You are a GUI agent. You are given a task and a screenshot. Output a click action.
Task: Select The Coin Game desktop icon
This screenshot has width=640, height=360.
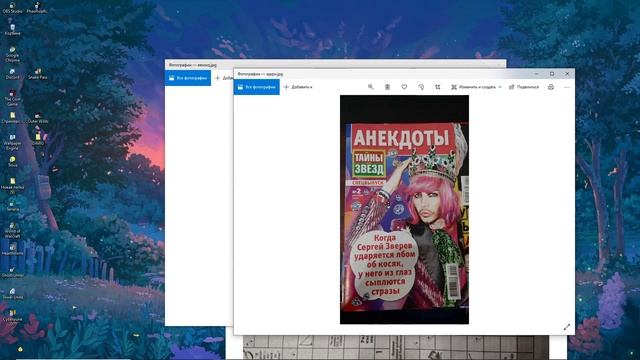[x=13, y=98]
